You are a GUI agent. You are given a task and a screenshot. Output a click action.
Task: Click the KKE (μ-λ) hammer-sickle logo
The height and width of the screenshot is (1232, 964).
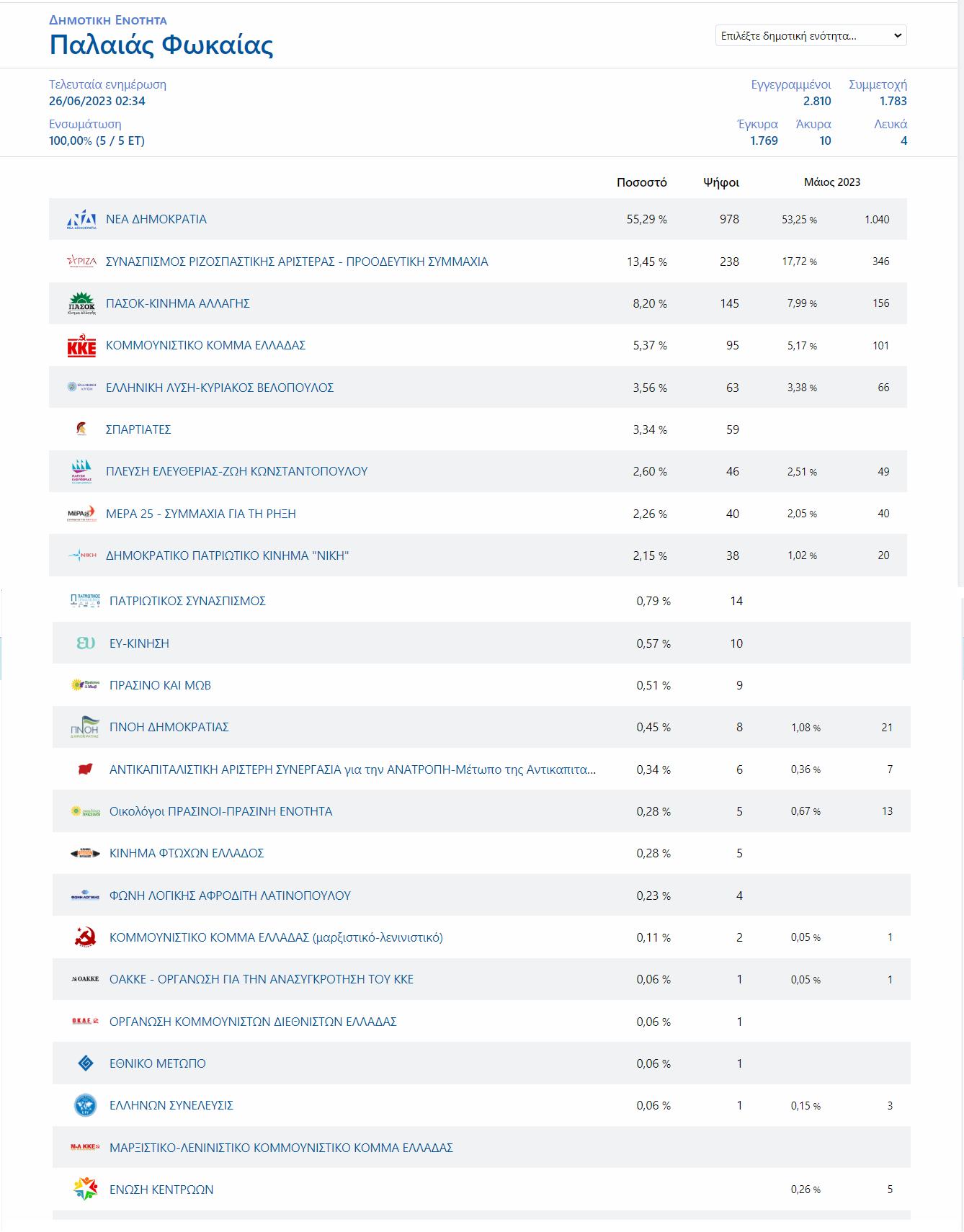click(85, 937)
